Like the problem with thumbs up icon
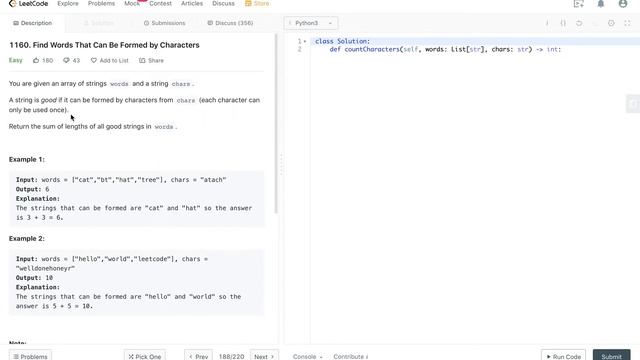 pos(43,60)
